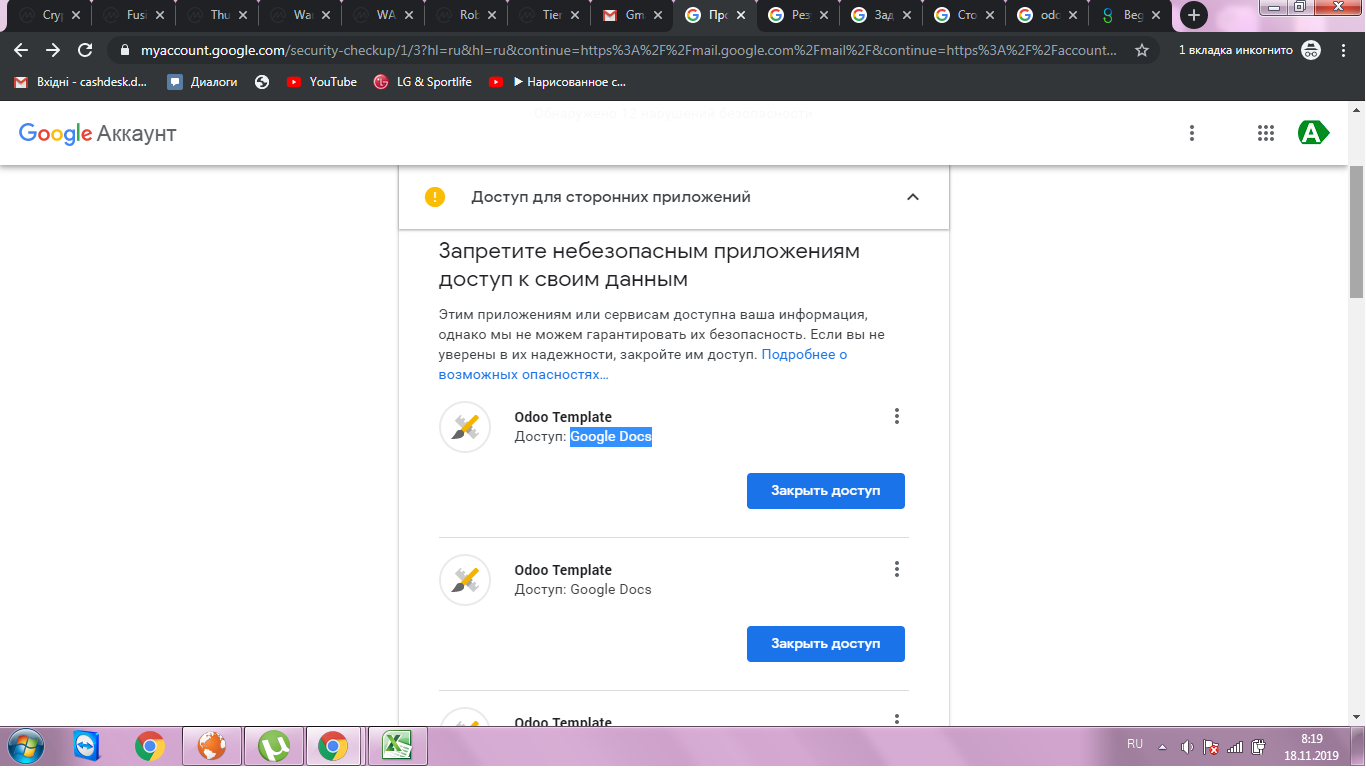This screenshot has width=1366, height=768.
Task: Go forward with the browser forward arrow
Action: [x=53, y=50]
